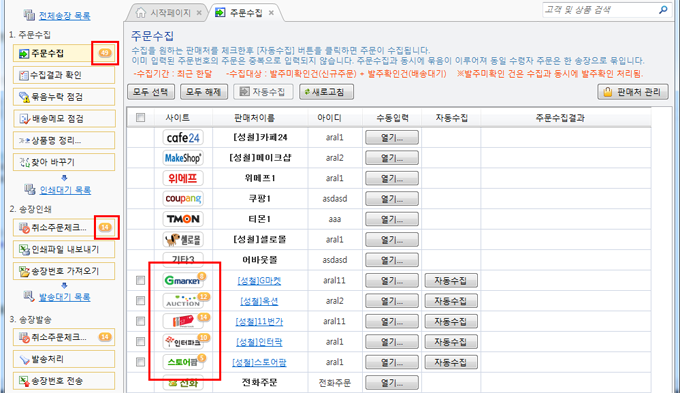Click 열기 button for 카페24 row
Viewport: 680px width, 393px height.
tap(392, 138)
